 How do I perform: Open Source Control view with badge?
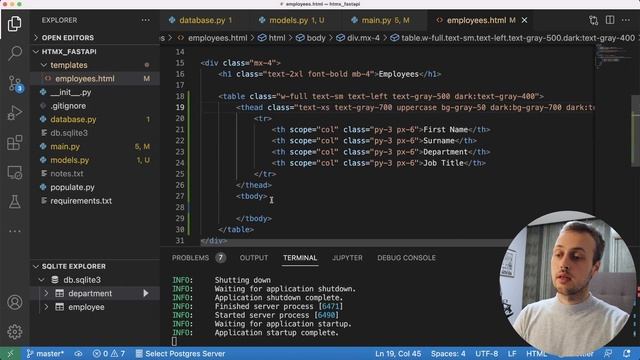tap(15, 83)
